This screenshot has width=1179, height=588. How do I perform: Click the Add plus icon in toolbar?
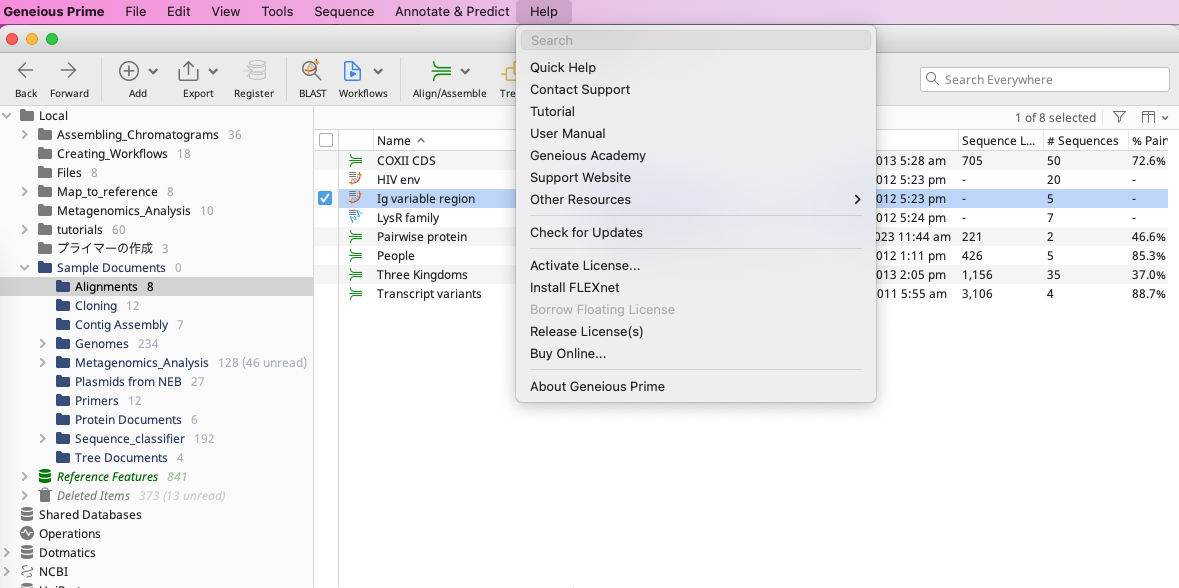pyautogui.click(x=129, y=71)
